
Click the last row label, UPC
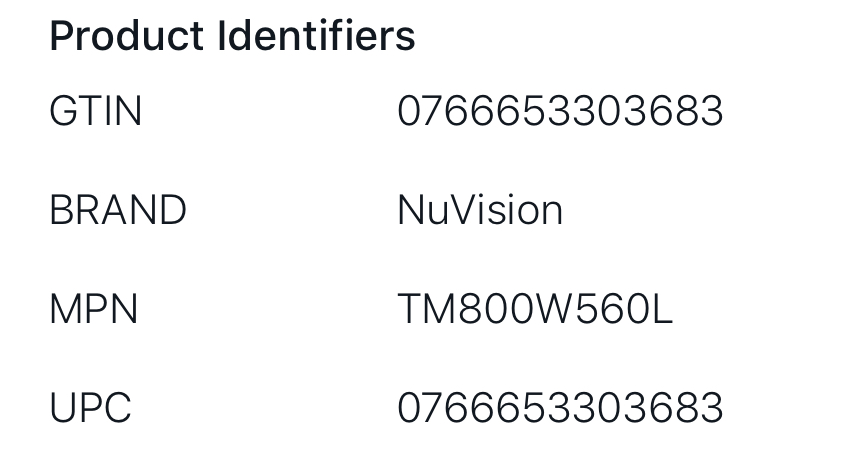[90, 408]
